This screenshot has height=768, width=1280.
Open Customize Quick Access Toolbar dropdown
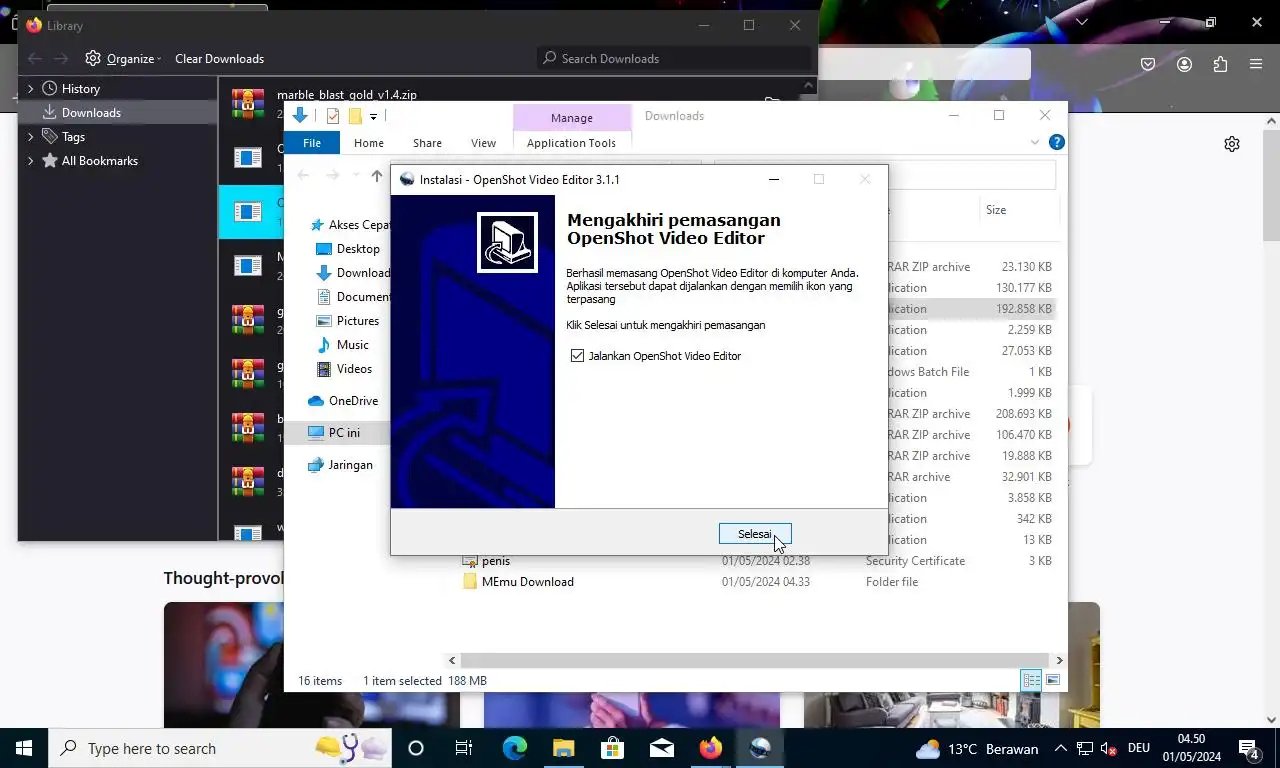[x=373, y=117]
